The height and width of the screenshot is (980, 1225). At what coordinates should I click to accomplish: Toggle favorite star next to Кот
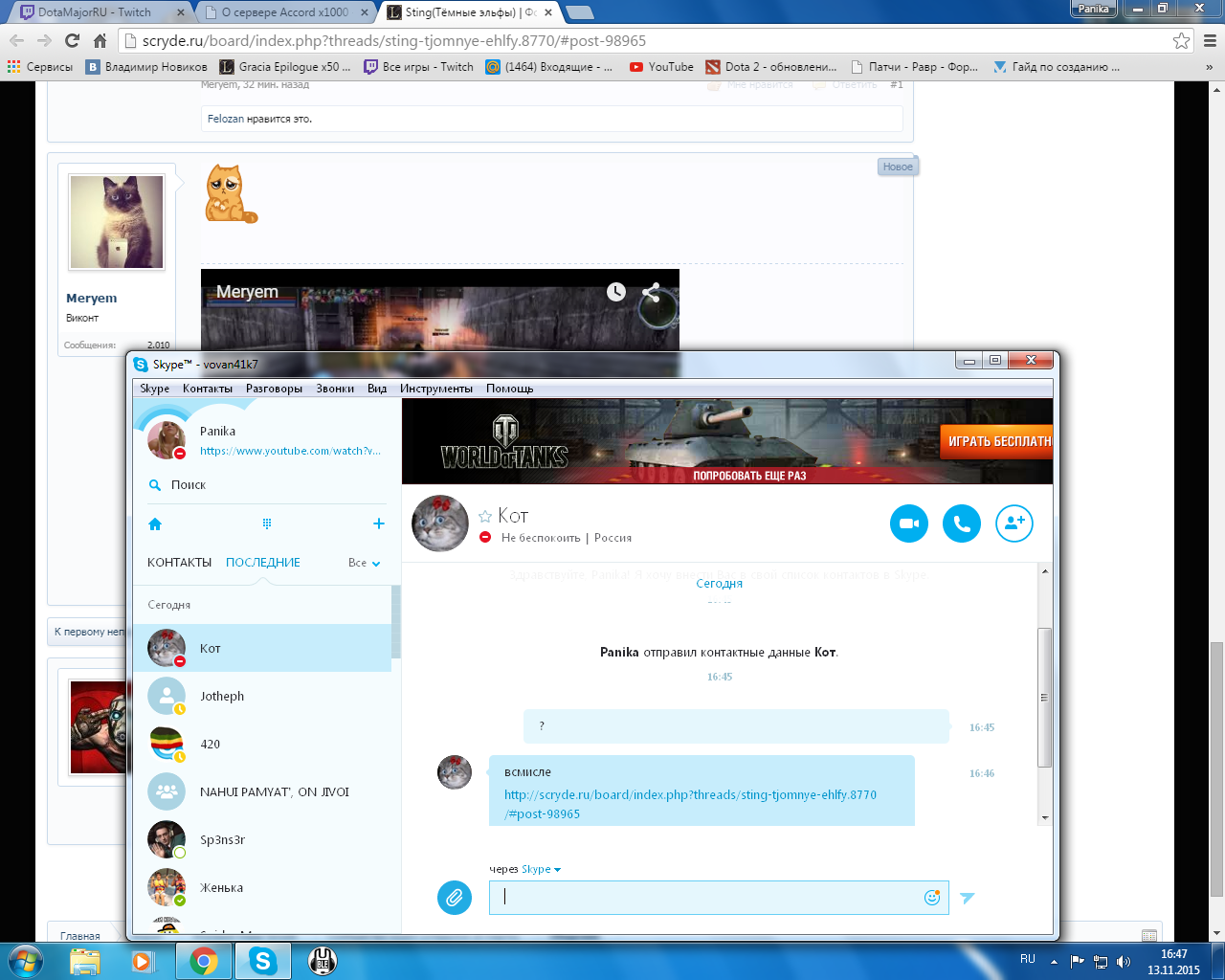pyautogui.click(x=485, y=517)
